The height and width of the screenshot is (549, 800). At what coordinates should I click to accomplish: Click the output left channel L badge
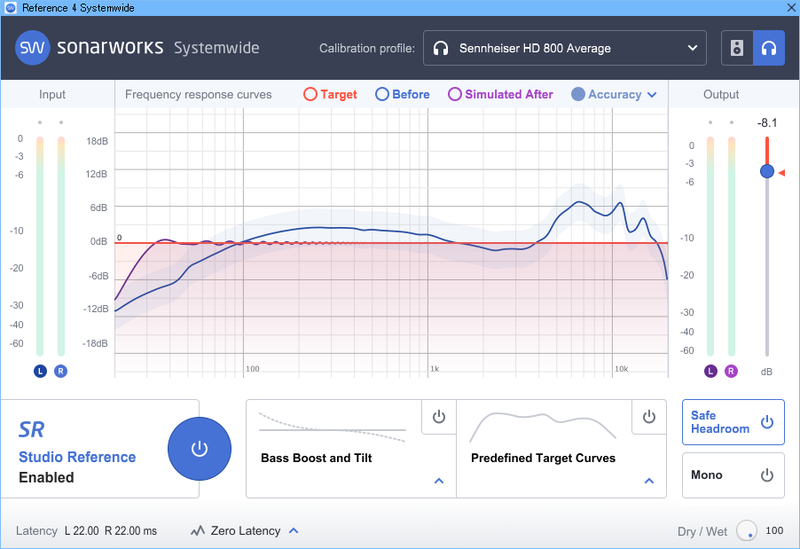(x=711, y=371)
